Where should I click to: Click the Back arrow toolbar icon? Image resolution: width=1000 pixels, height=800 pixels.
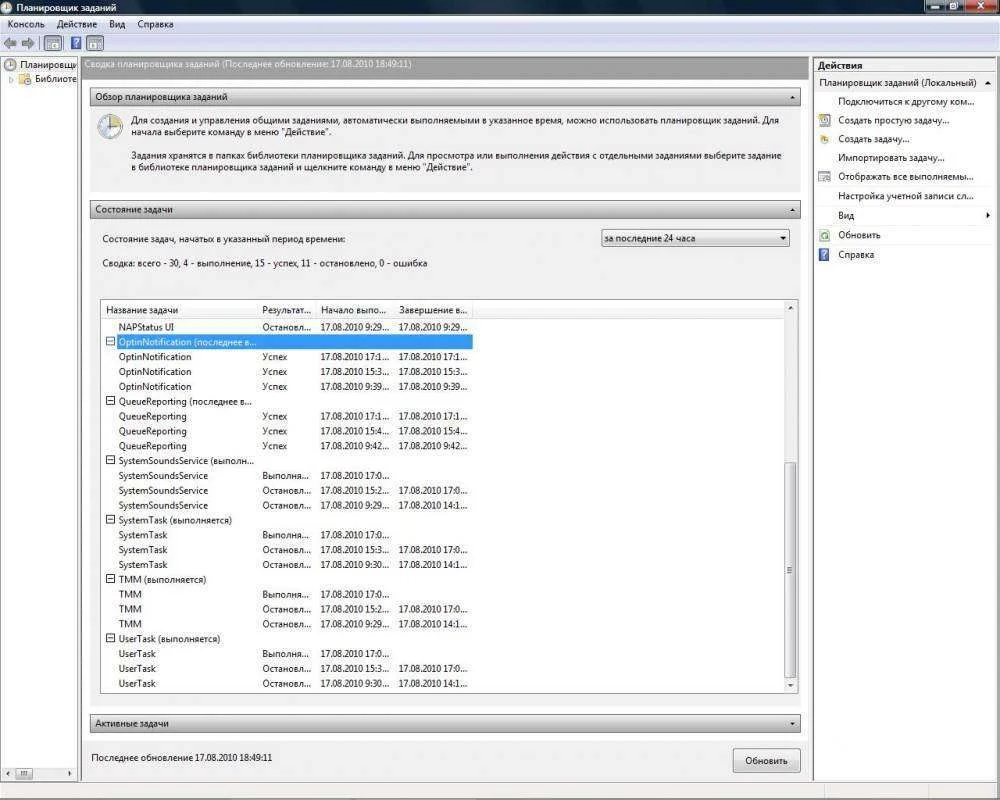(x=10, y=43)
